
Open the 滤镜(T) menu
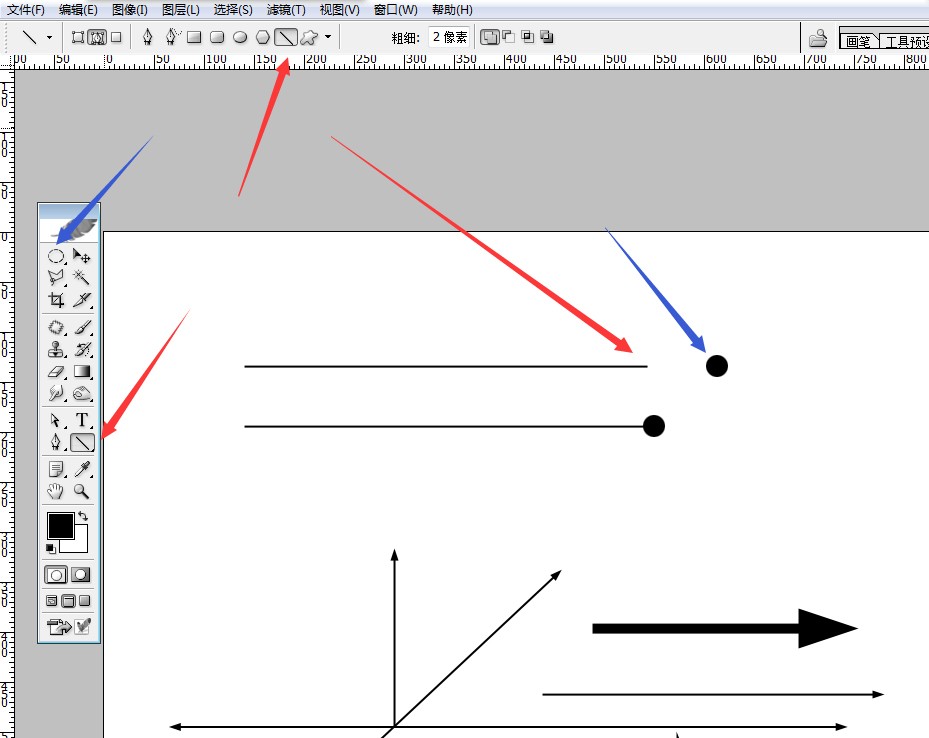click(x=286, y=10)
